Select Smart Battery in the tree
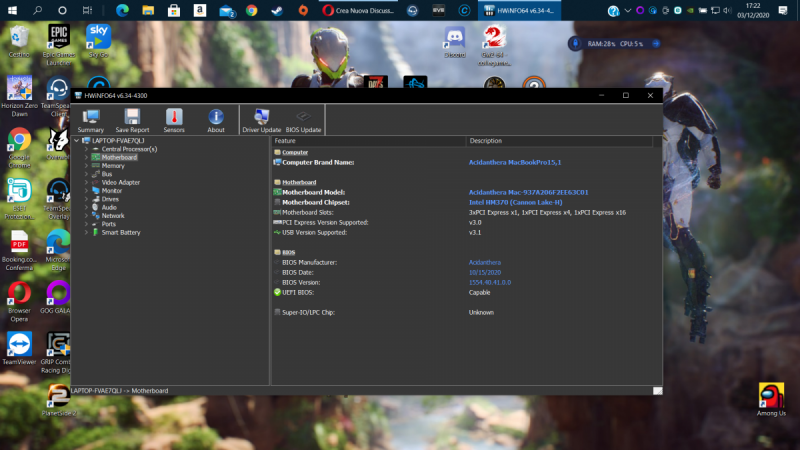 121,232
